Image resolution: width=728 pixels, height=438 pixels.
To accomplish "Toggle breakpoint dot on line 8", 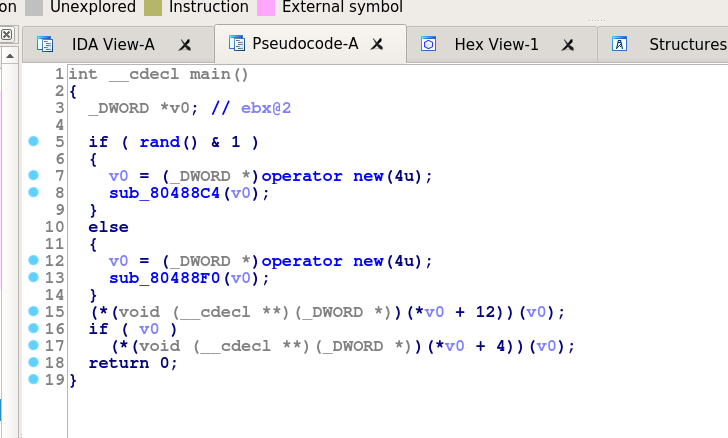I will click(x=33, y=192).
